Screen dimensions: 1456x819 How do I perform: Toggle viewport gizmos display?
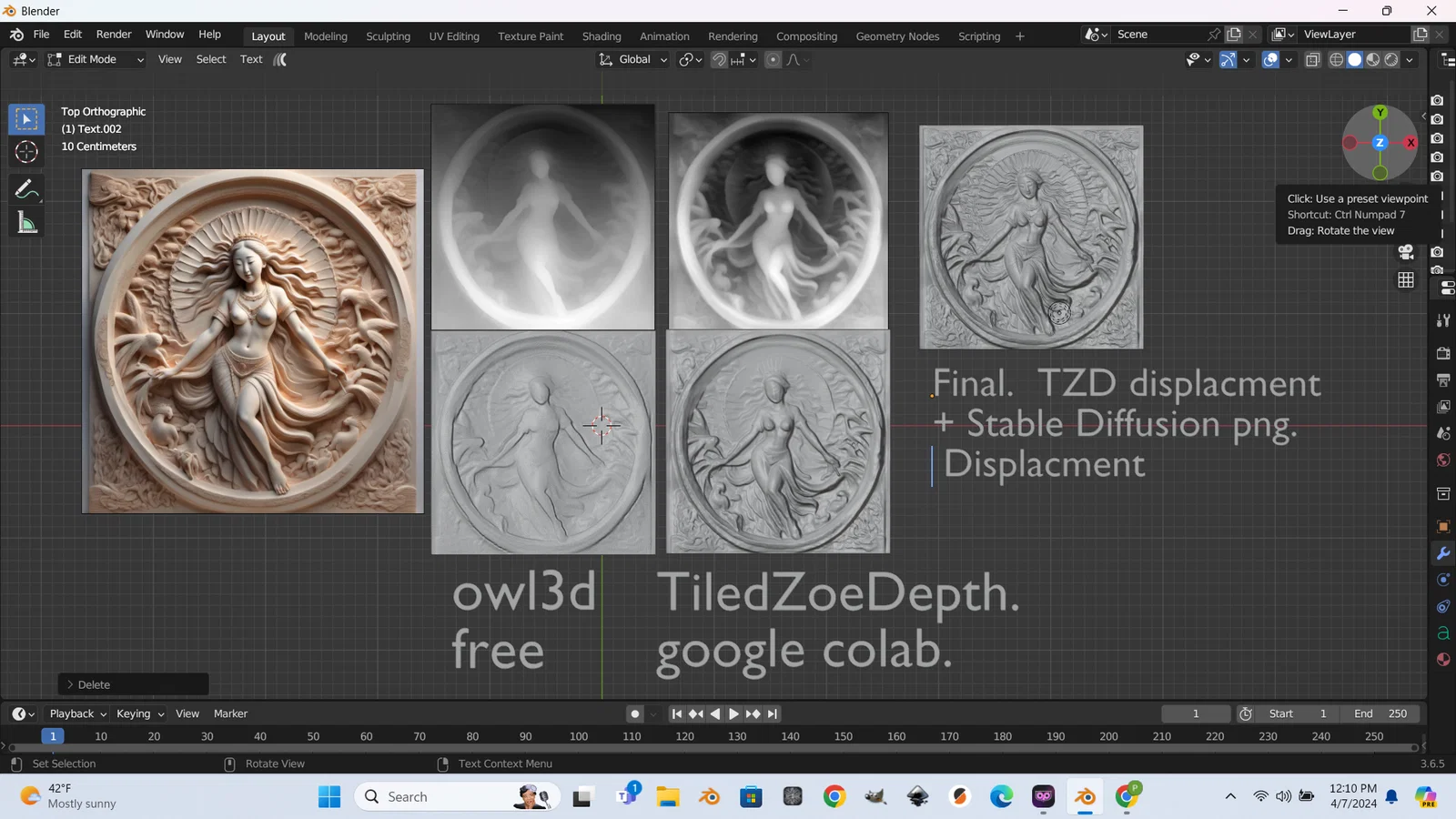pyautogui.click(x=1228, y=60)
